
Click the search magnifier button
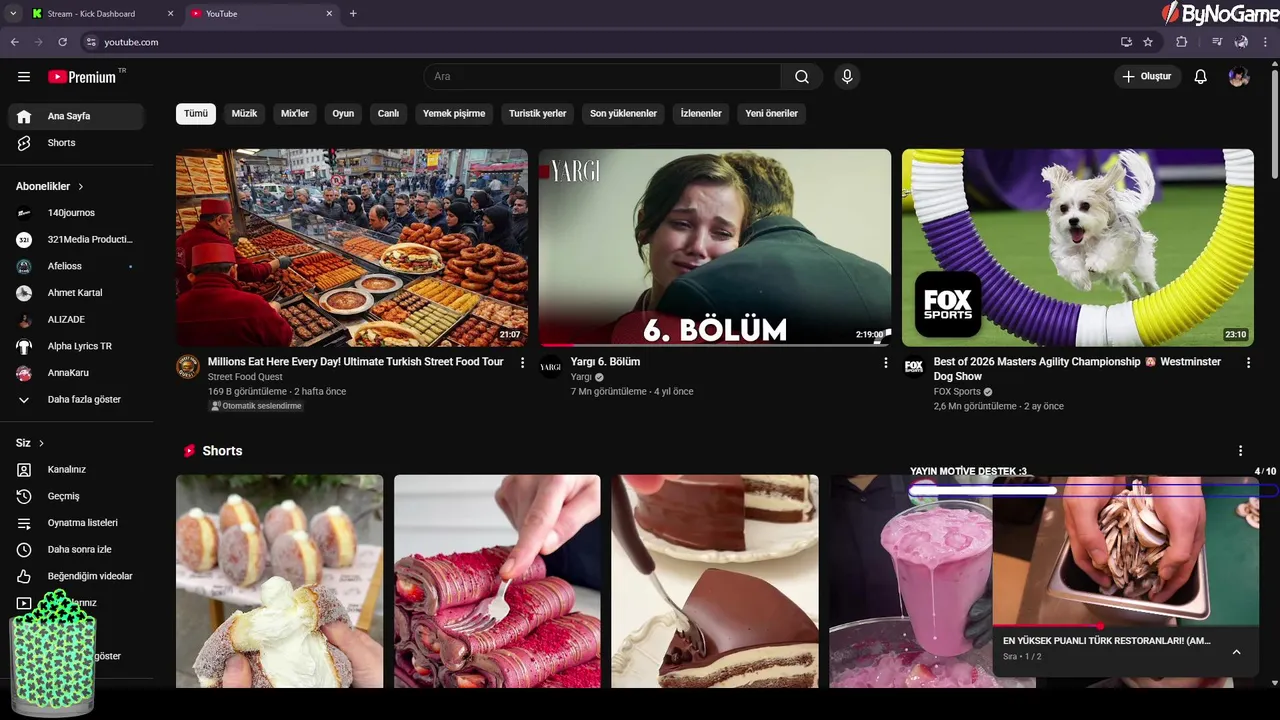tap(802, 77)
